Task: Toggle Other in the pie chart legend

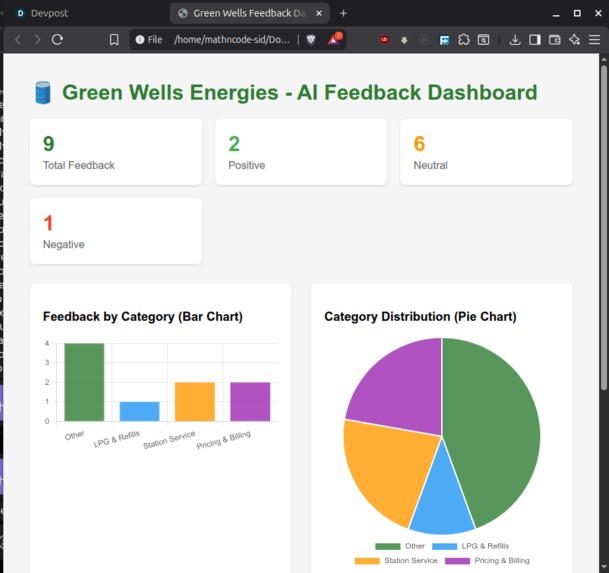Action: (400, 546)
